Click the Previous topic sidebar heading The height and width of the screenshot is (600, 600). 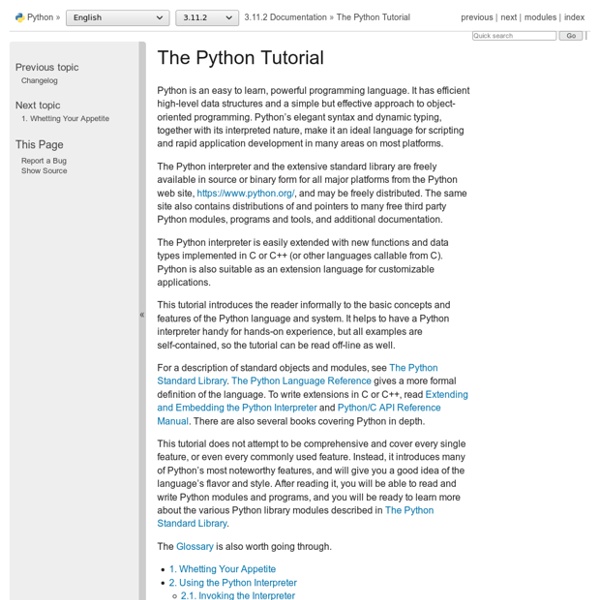coord(47,67)
